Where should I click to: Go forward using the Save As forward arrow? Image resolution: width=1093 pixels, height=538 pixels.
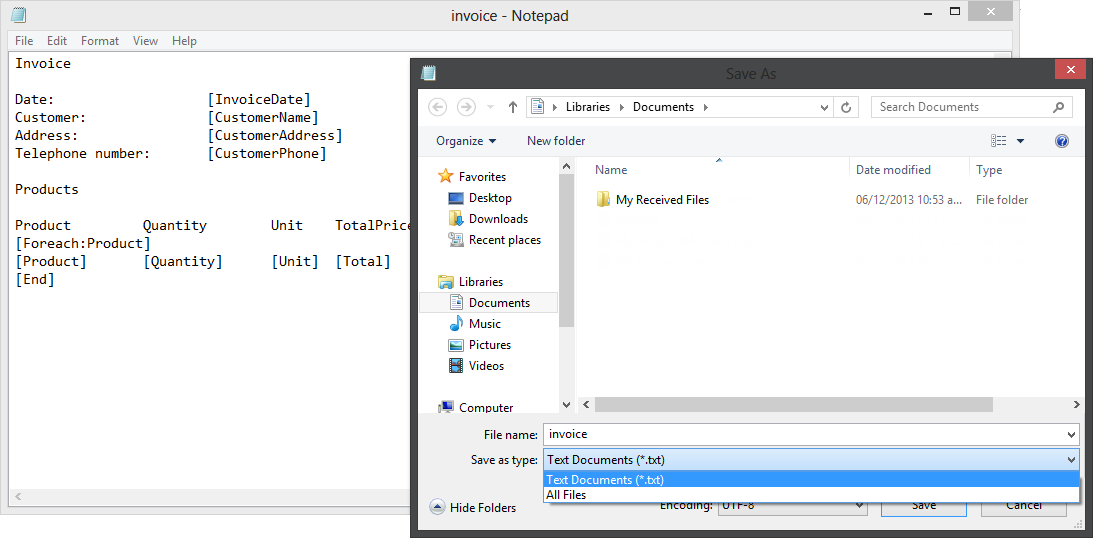(466, 107)
